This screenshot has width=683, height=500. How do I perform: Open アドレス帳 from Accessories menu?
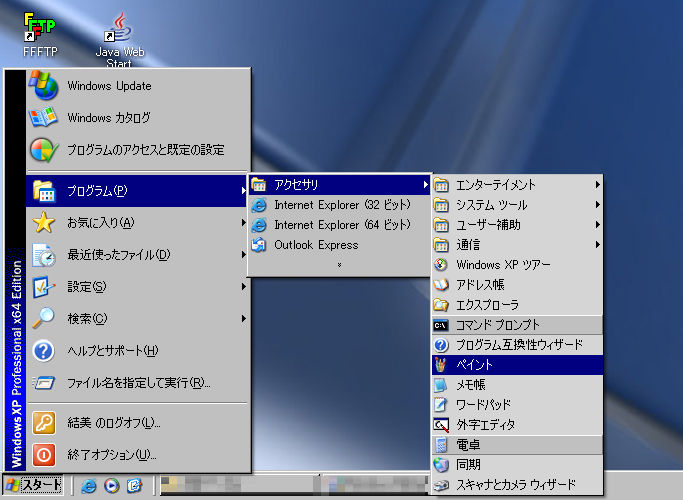(x=517, y=285)
